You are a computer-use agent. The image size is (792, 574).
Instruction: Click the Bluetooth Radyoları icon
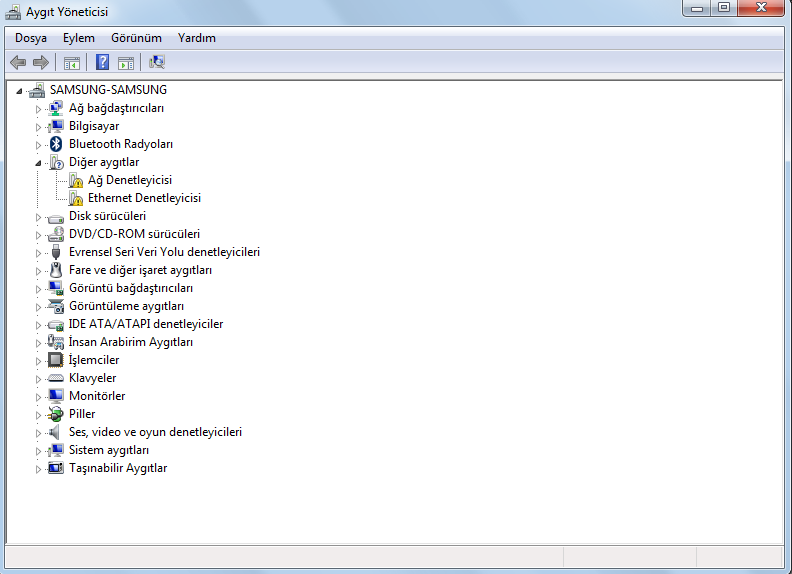56,144
